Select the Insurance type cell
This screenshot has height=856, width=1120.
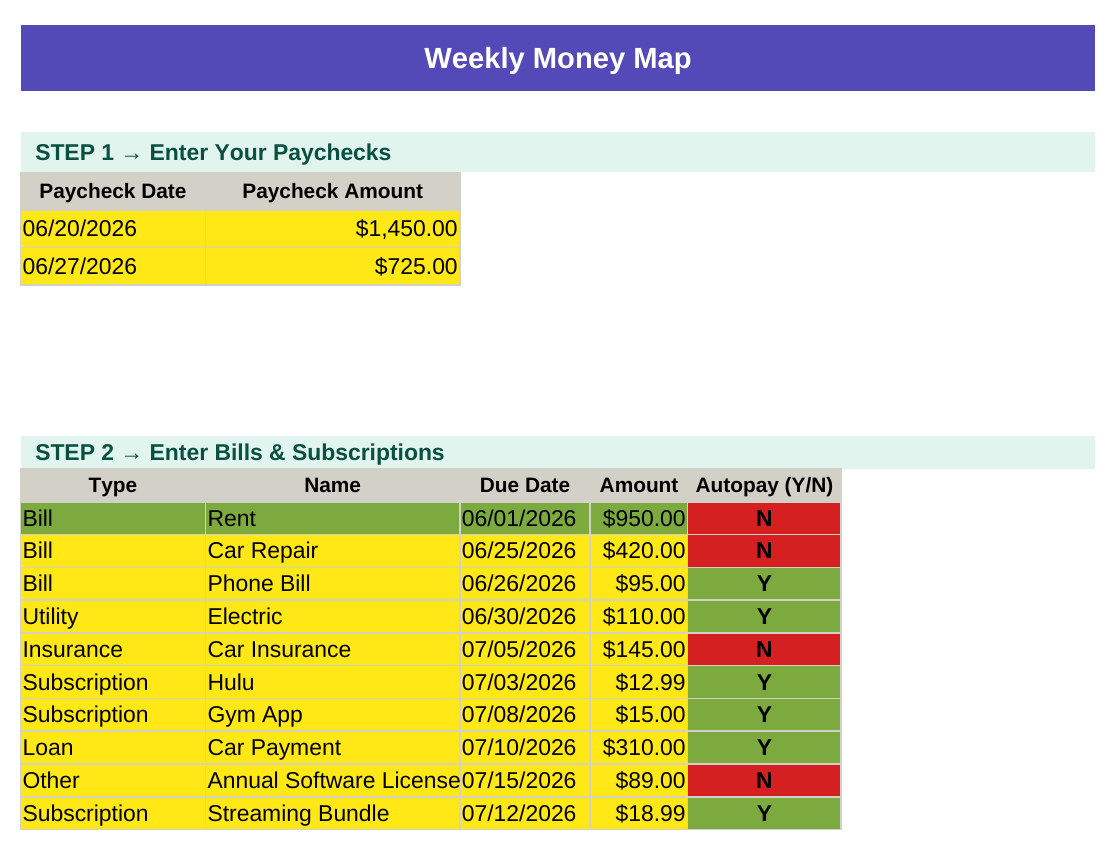click(x=113, y=650)
